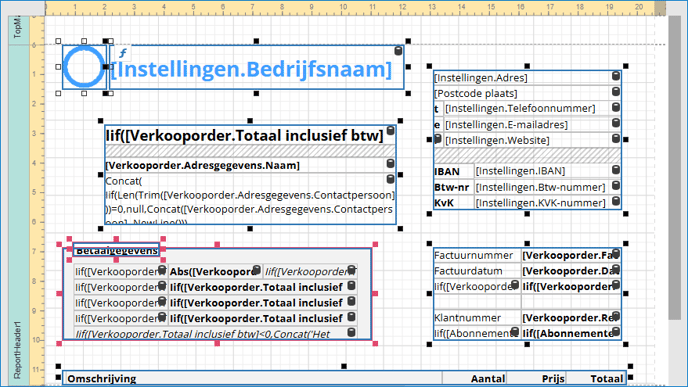Select the Factuurnummer label cell
Viewport: 688px width, 387px height.
[x=477, y=255]
